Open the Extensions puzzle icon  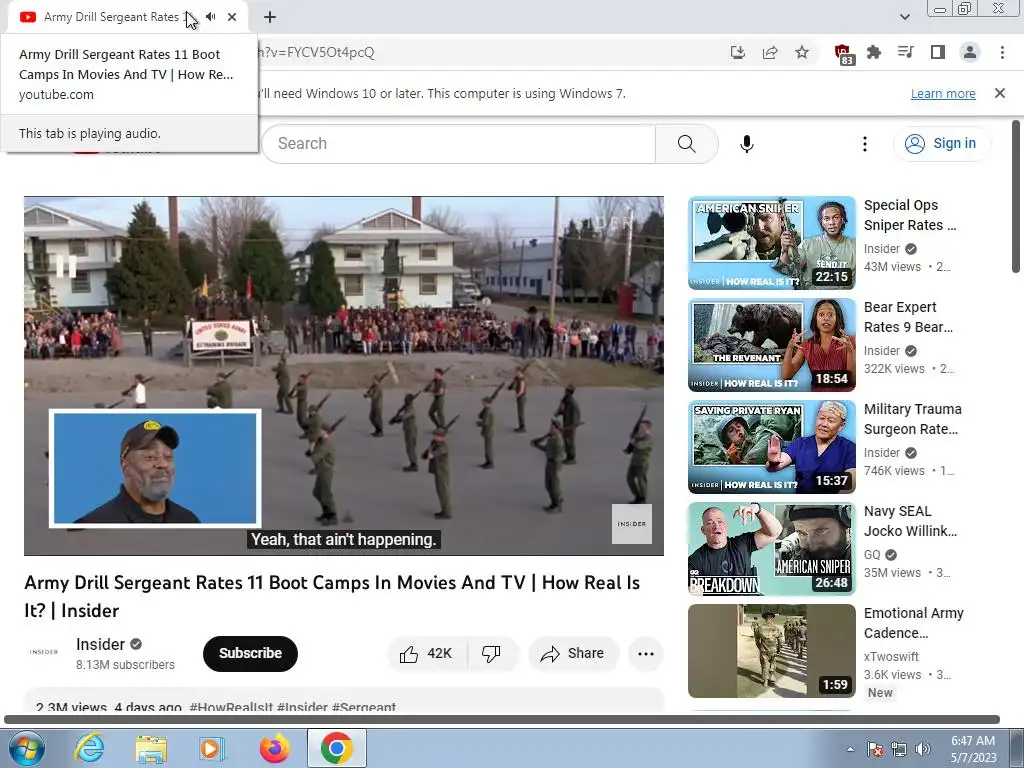[x=874, y=52]
